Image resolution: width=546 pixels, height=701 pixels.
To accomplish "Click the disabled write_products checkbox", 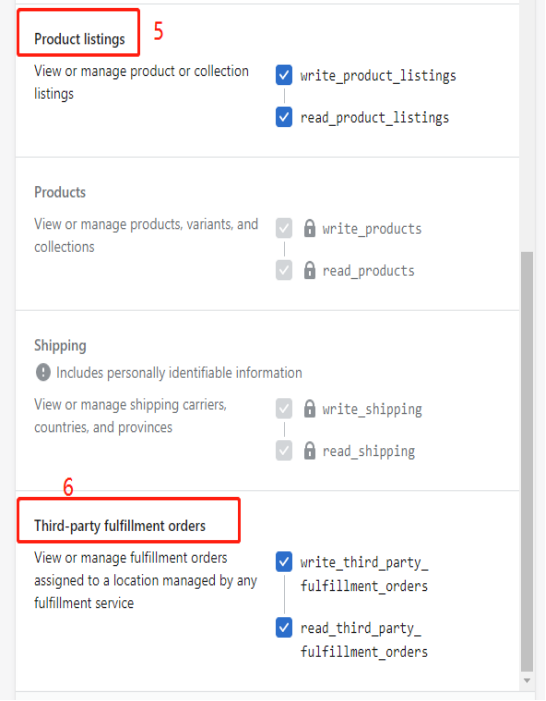I will (x=284, y=228).
